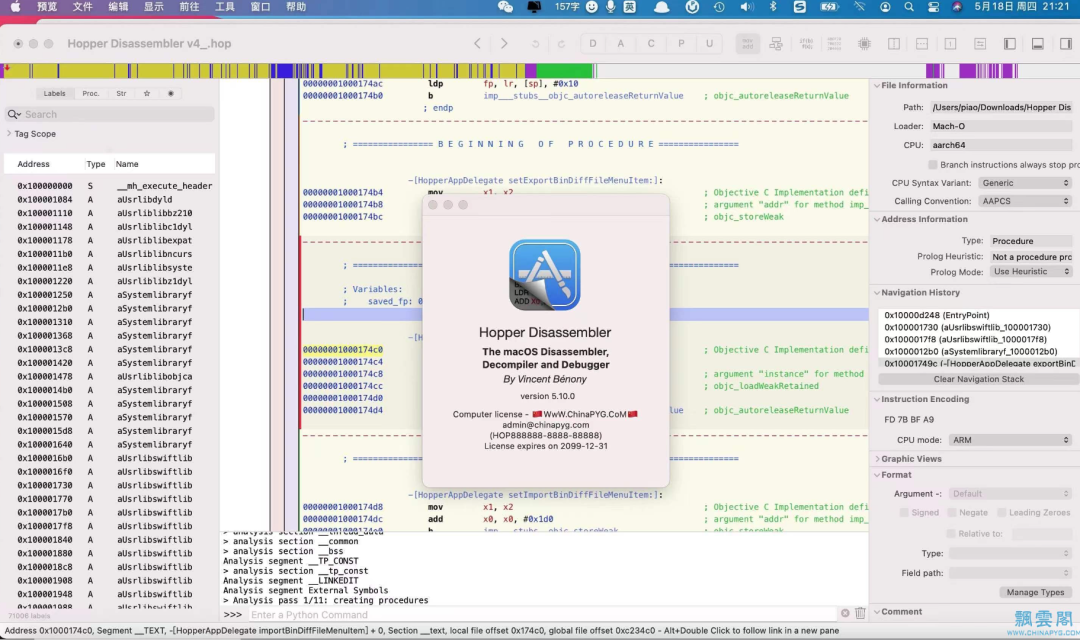
Task: Click the sliders settings toolbar icon
Action: coord(980,43)
